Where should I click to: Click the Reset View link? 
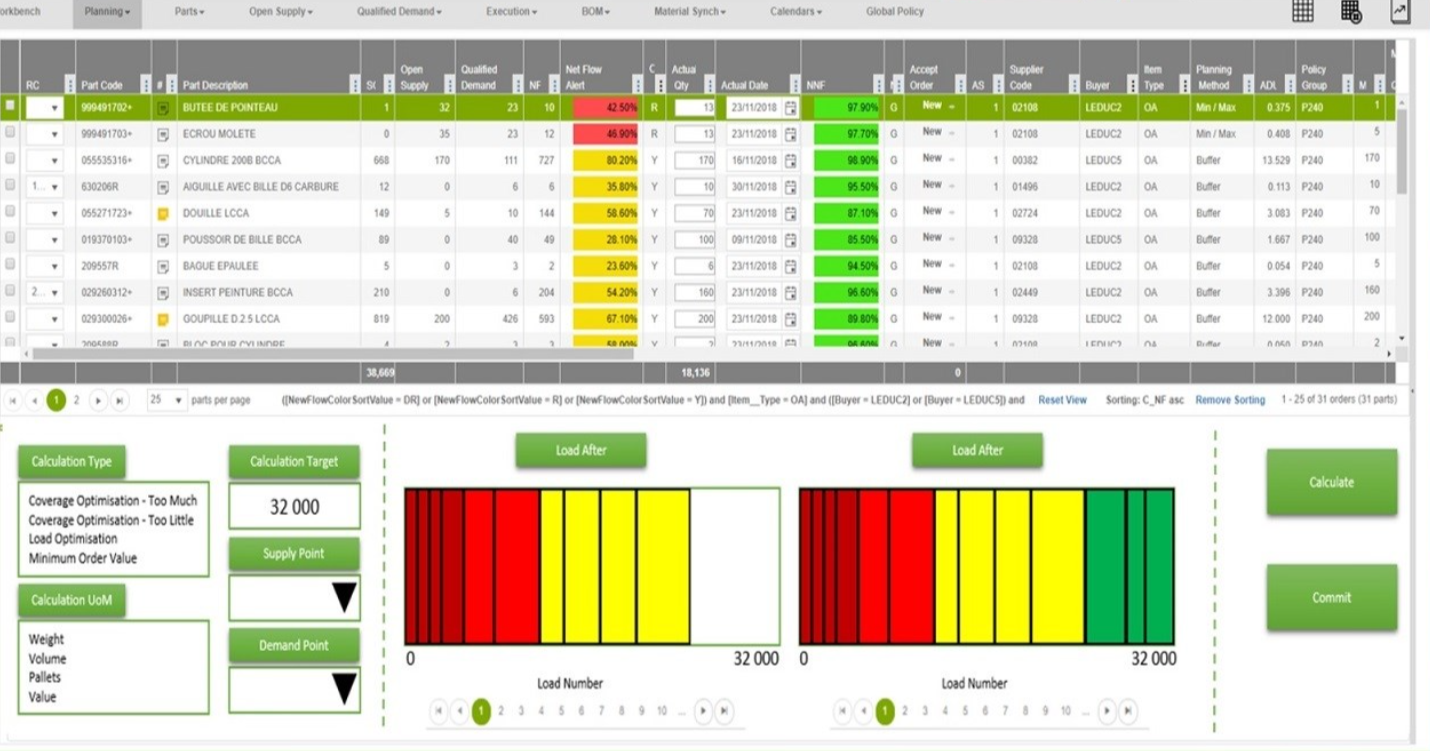[1061, 400]
